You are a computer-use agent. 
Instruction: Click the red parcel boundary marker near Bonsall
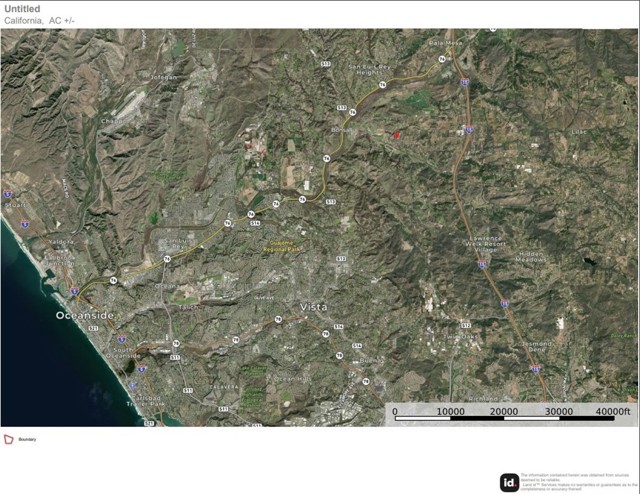pos(395,135)
